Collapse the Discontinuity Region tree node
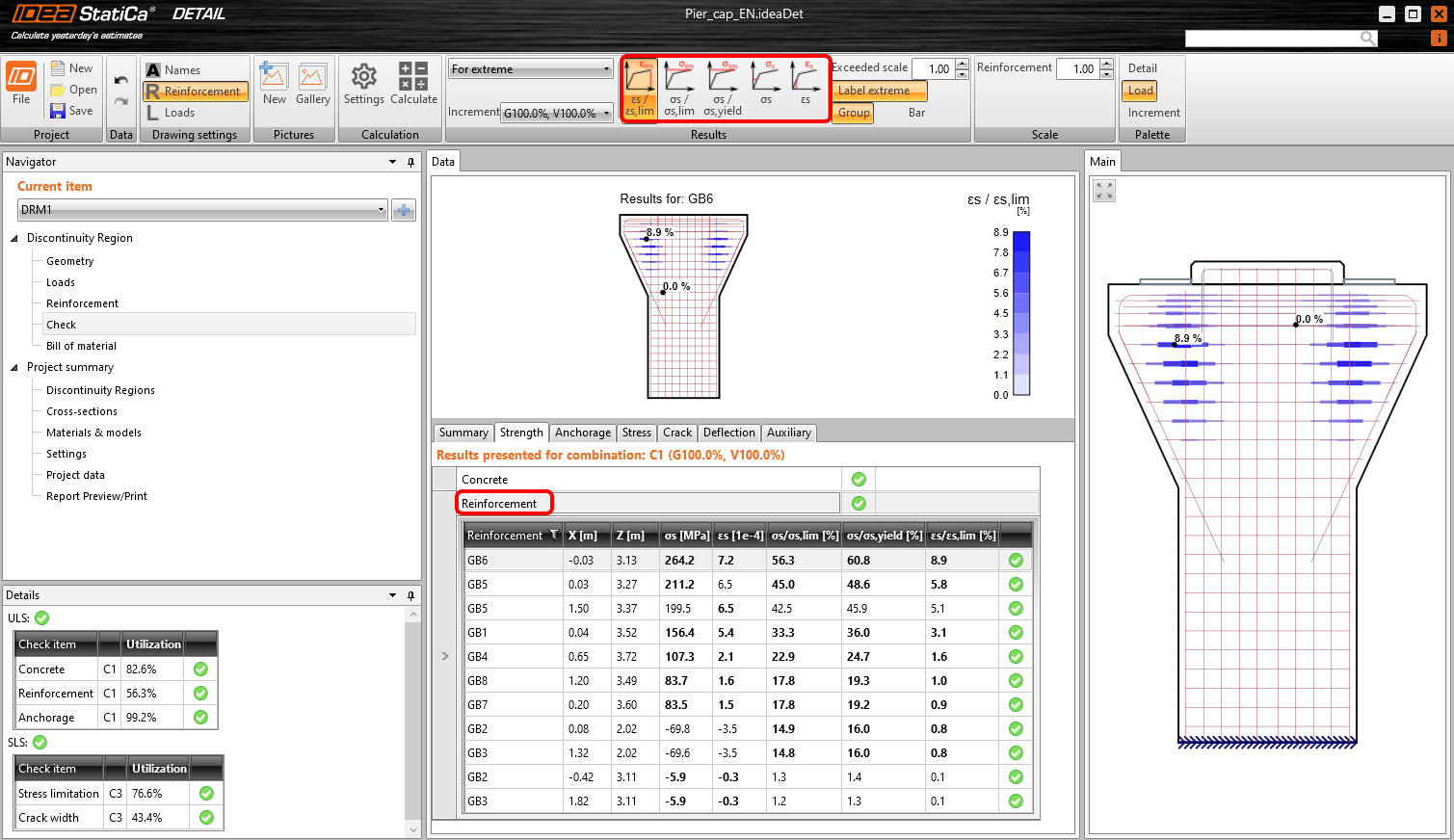The height and width of the screenshot is (840, 1454). click(x=14, y=238)
